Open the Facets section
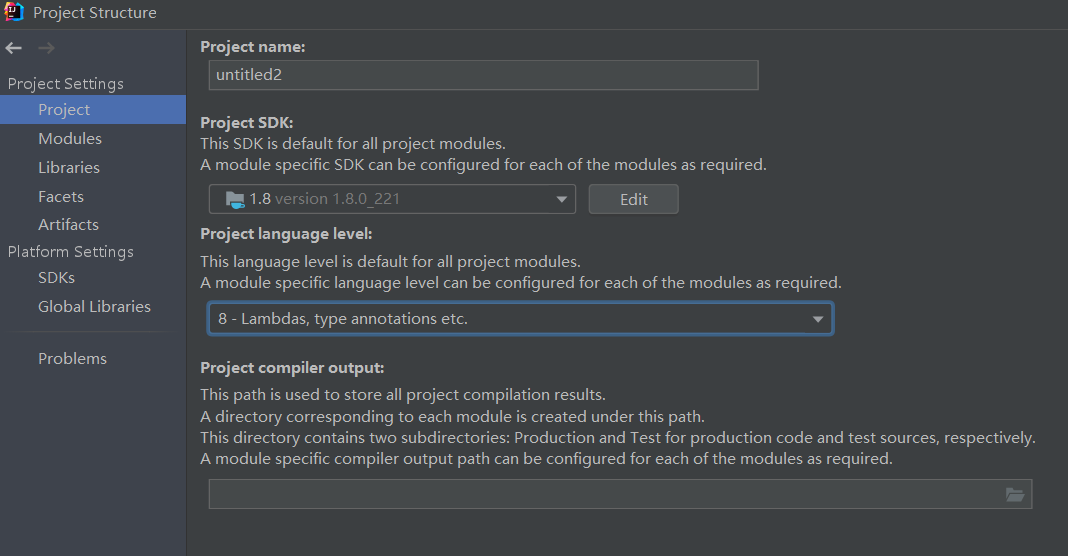The height and width of the screenshot is (556, 1068). (61, 197)
